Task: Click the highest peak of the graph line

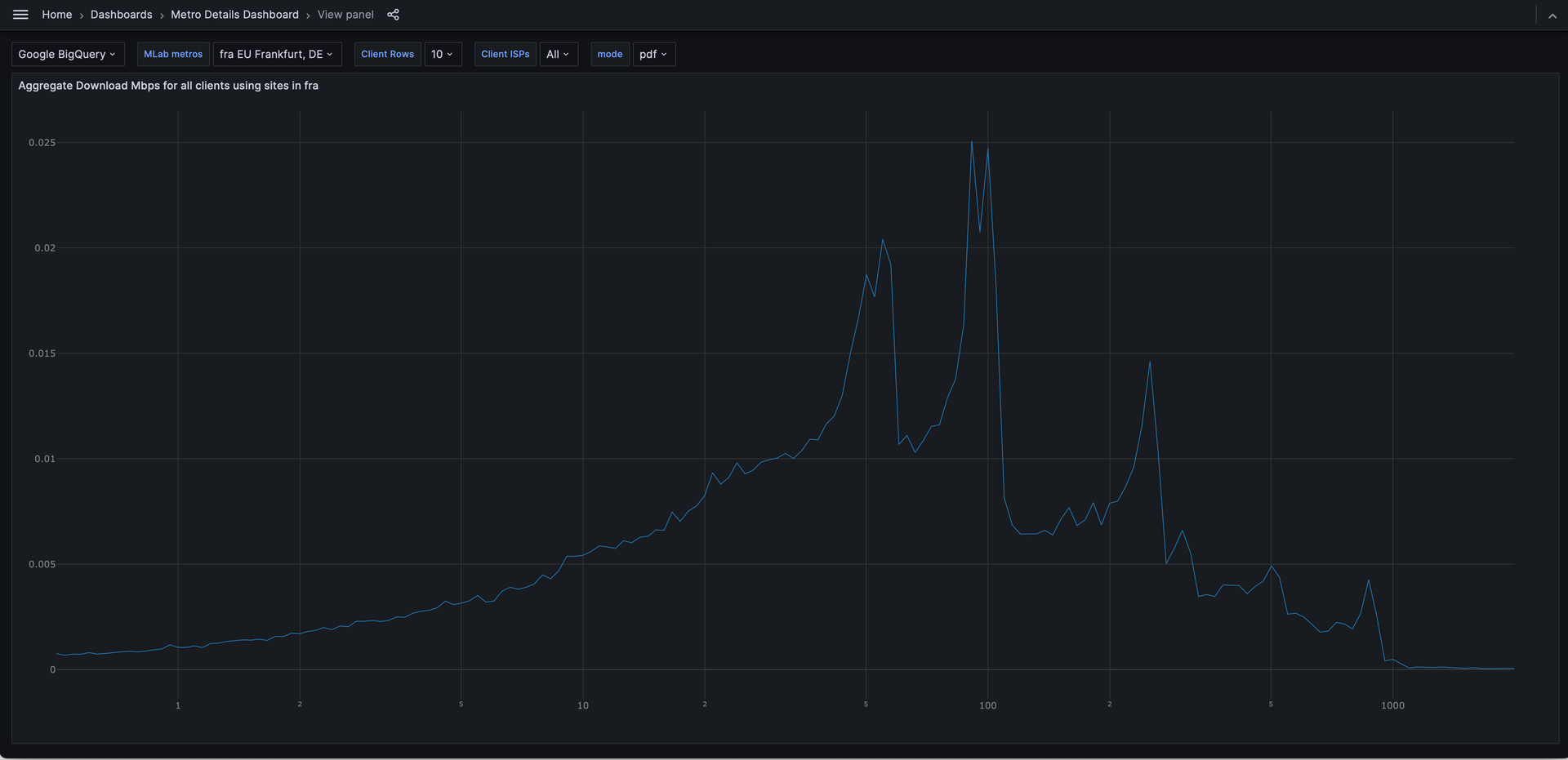Action: (x=972, y=142)
